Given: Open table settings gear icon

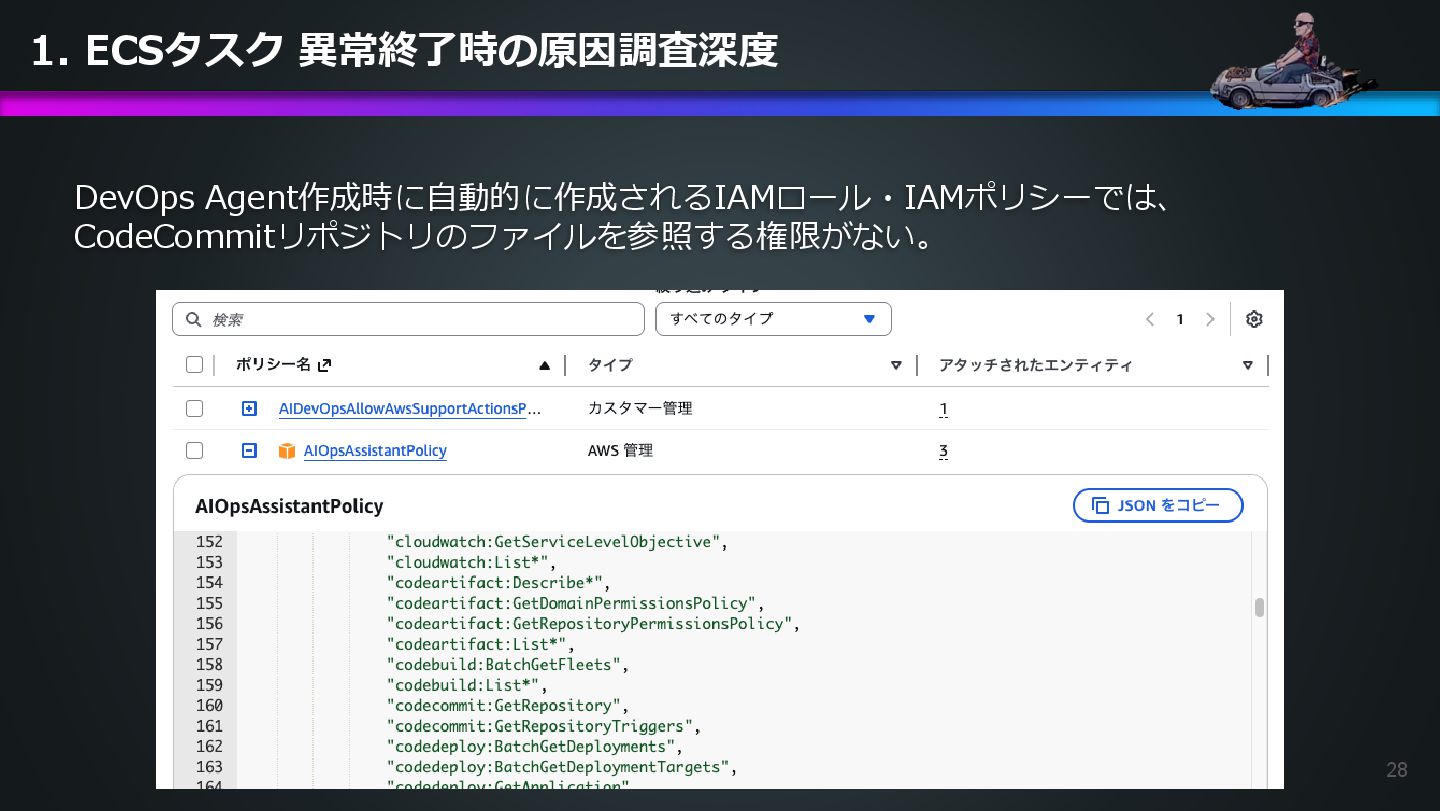Looking at the screenshot, I should (x=1254, y=319).
